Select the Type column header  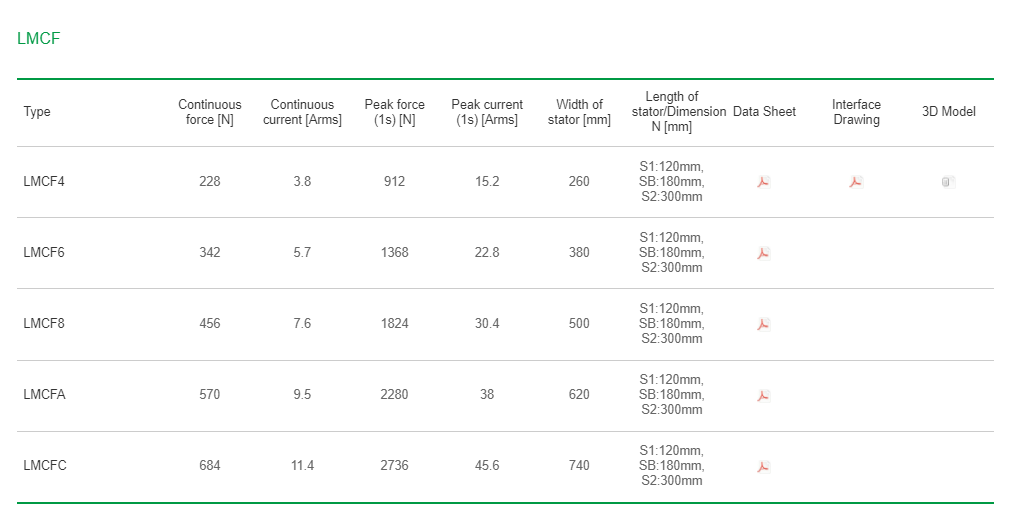point(37,112)
